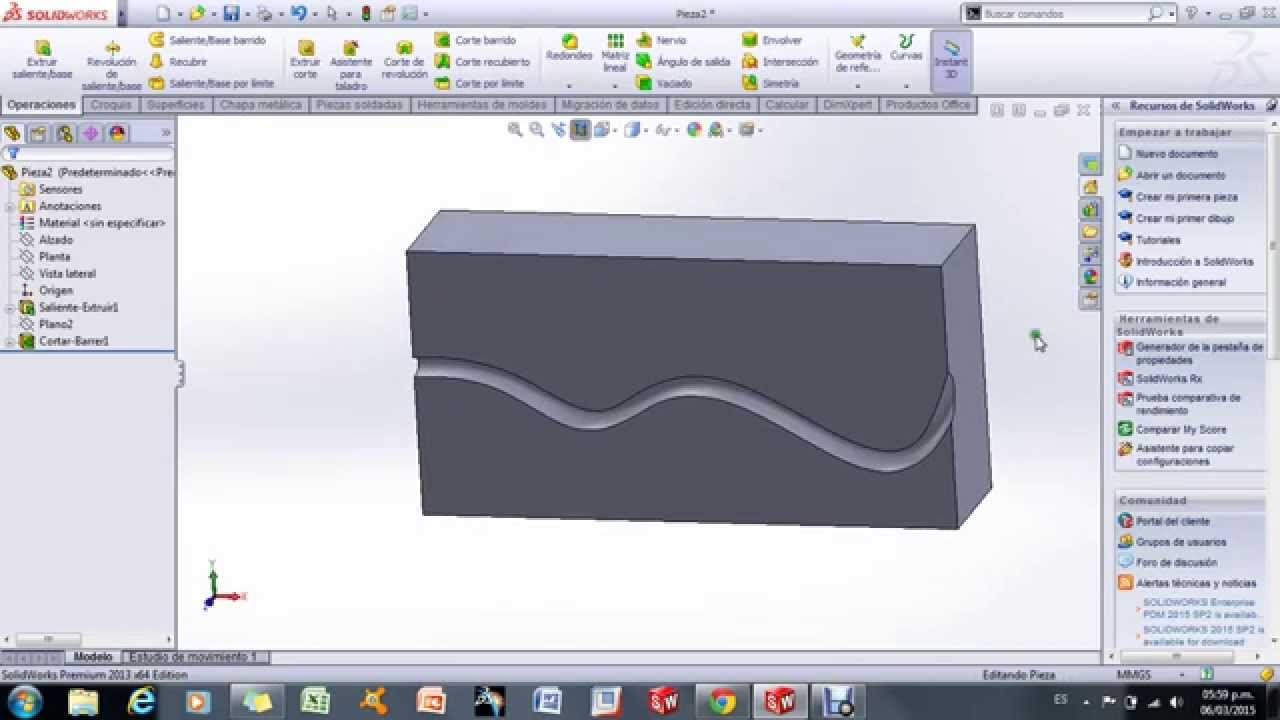
Task: Toggle section view in heads-up toolbar
Action: coord(581,130)
